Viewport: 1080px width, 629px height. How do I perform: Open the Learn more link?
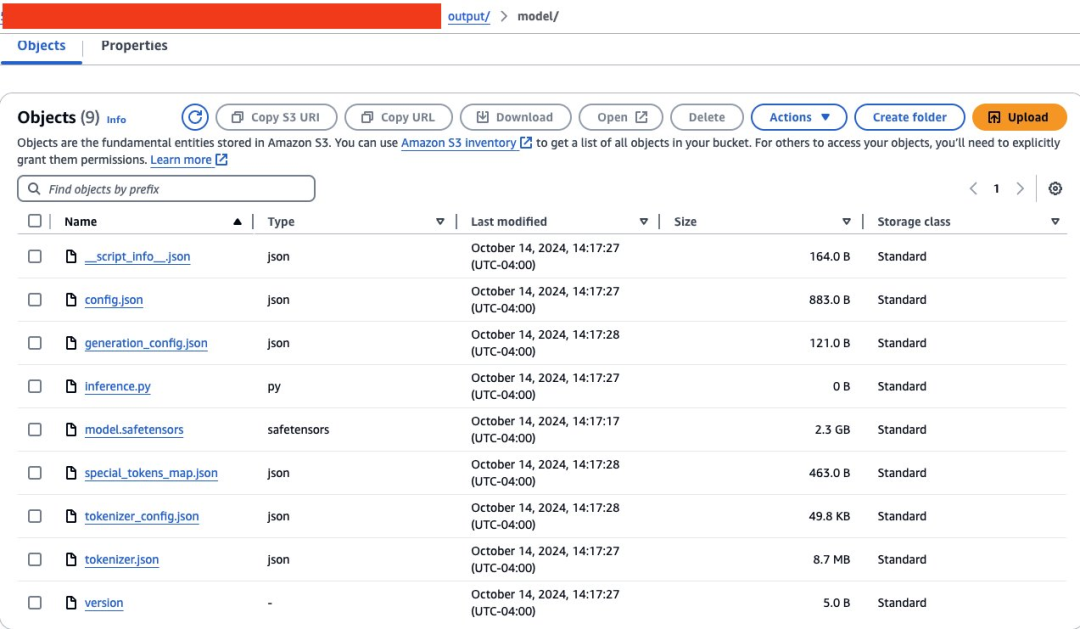coord(181,160)
